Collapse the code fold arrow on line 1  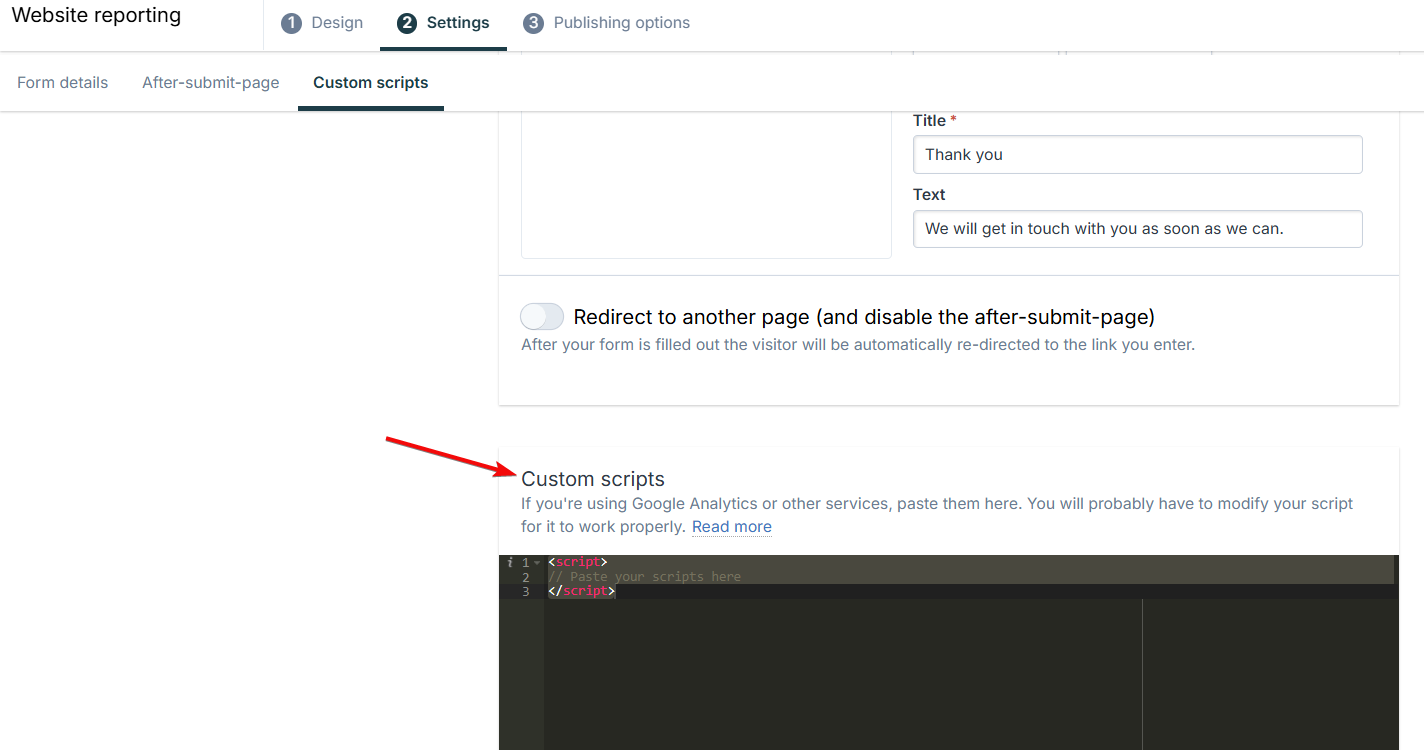537,563
